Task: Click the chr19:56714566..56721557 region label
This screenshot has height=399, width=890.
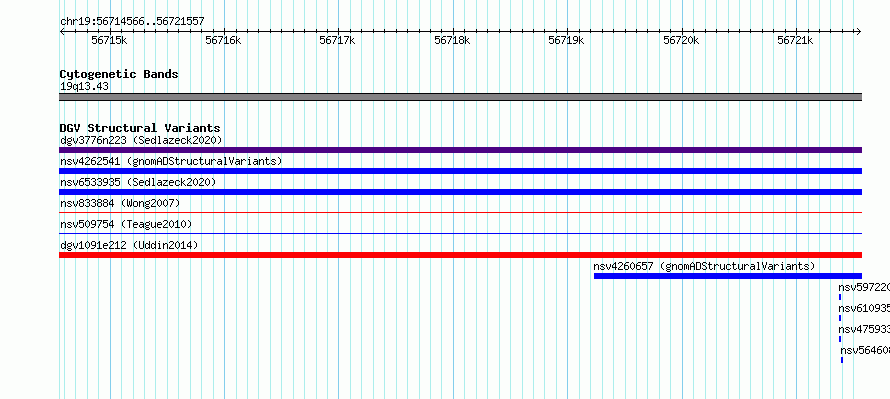Action: (132, 22)
